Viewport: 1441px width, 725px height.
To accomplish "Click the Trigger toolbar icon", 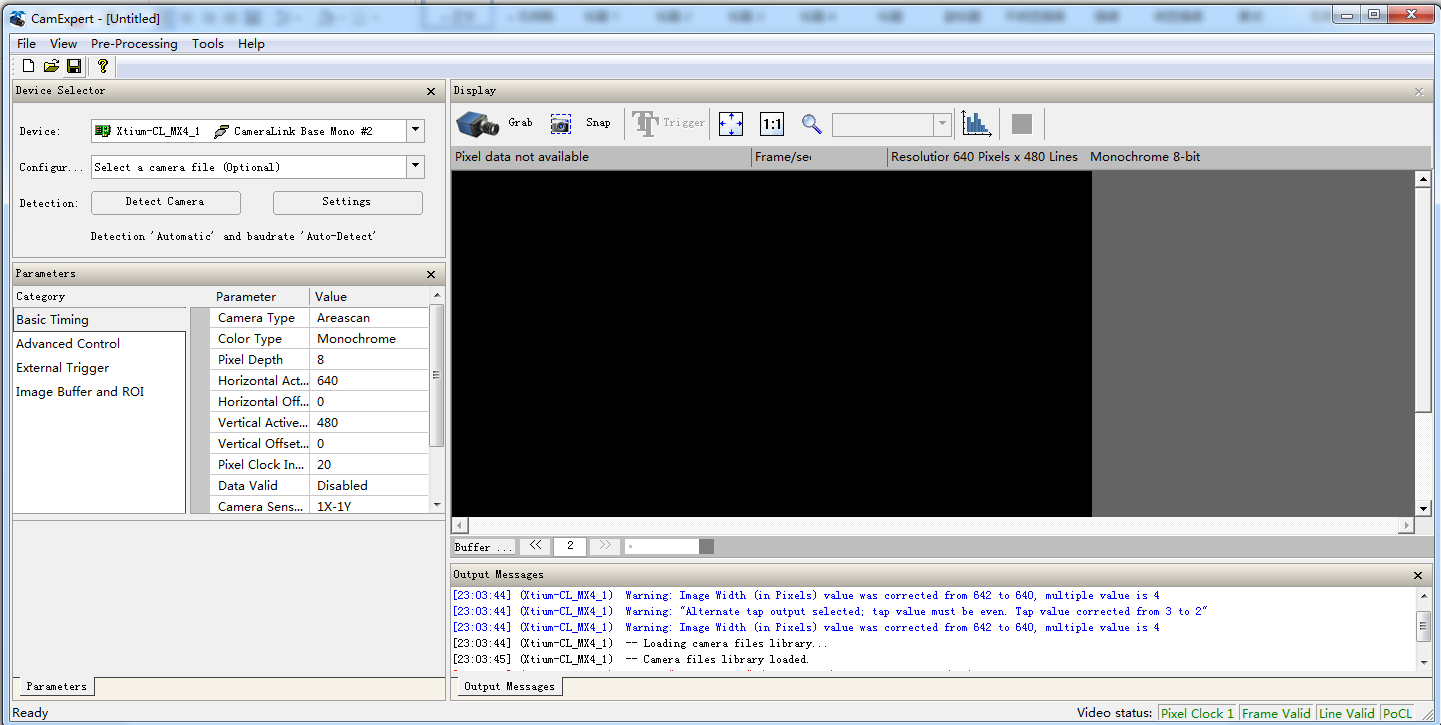I will (x=646, y=124).
